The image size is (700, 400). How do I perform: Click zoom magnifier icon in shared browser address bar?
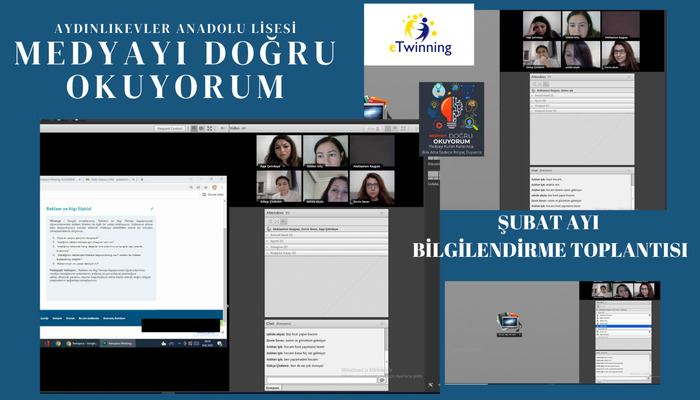coord(192,188)
